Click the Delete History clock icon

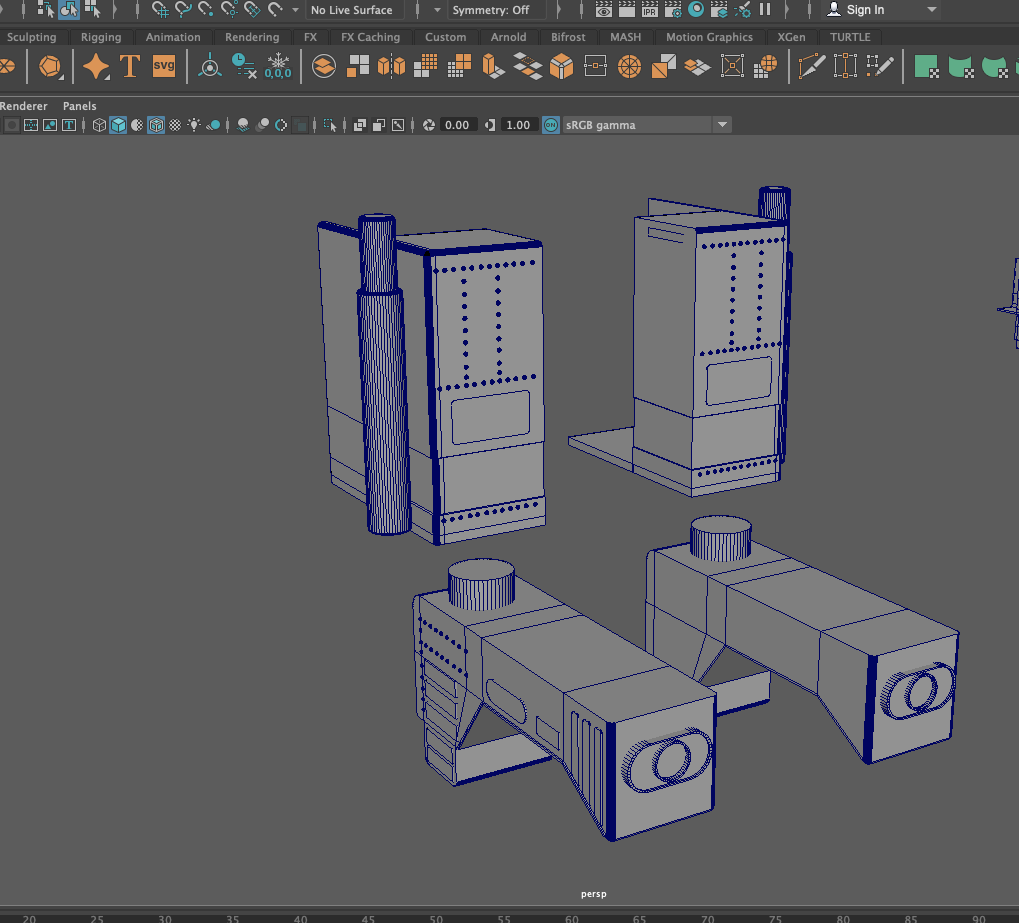coord(244,66)
